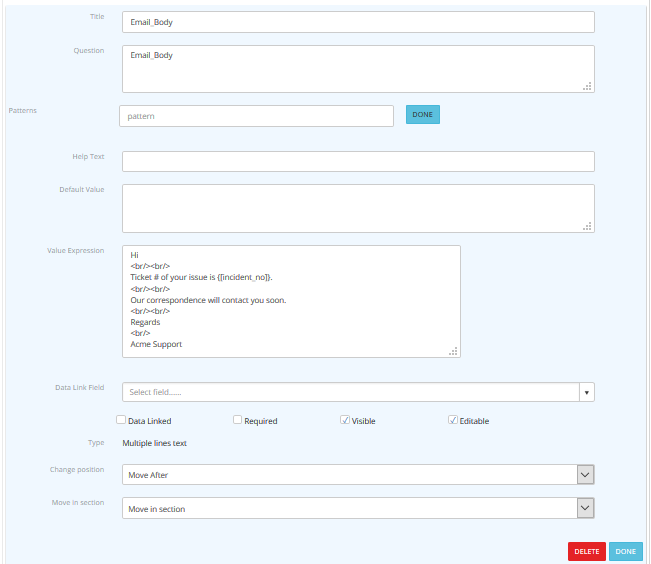This screenshot has width=651, height=564.
Task: Click the Question text area
Action: (x=358, y=69)
